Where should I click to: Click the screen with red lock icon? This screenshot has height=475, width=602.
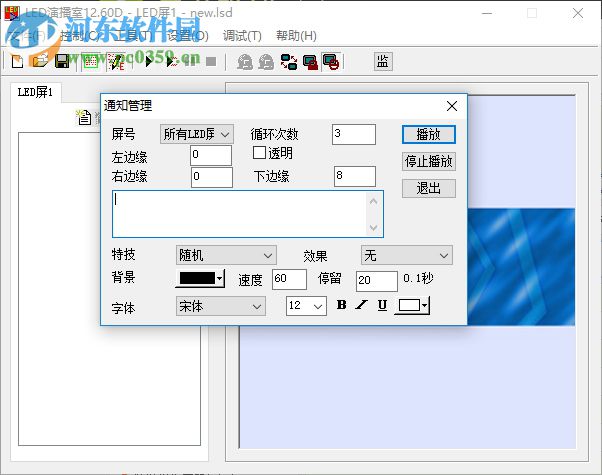[310, 61]
